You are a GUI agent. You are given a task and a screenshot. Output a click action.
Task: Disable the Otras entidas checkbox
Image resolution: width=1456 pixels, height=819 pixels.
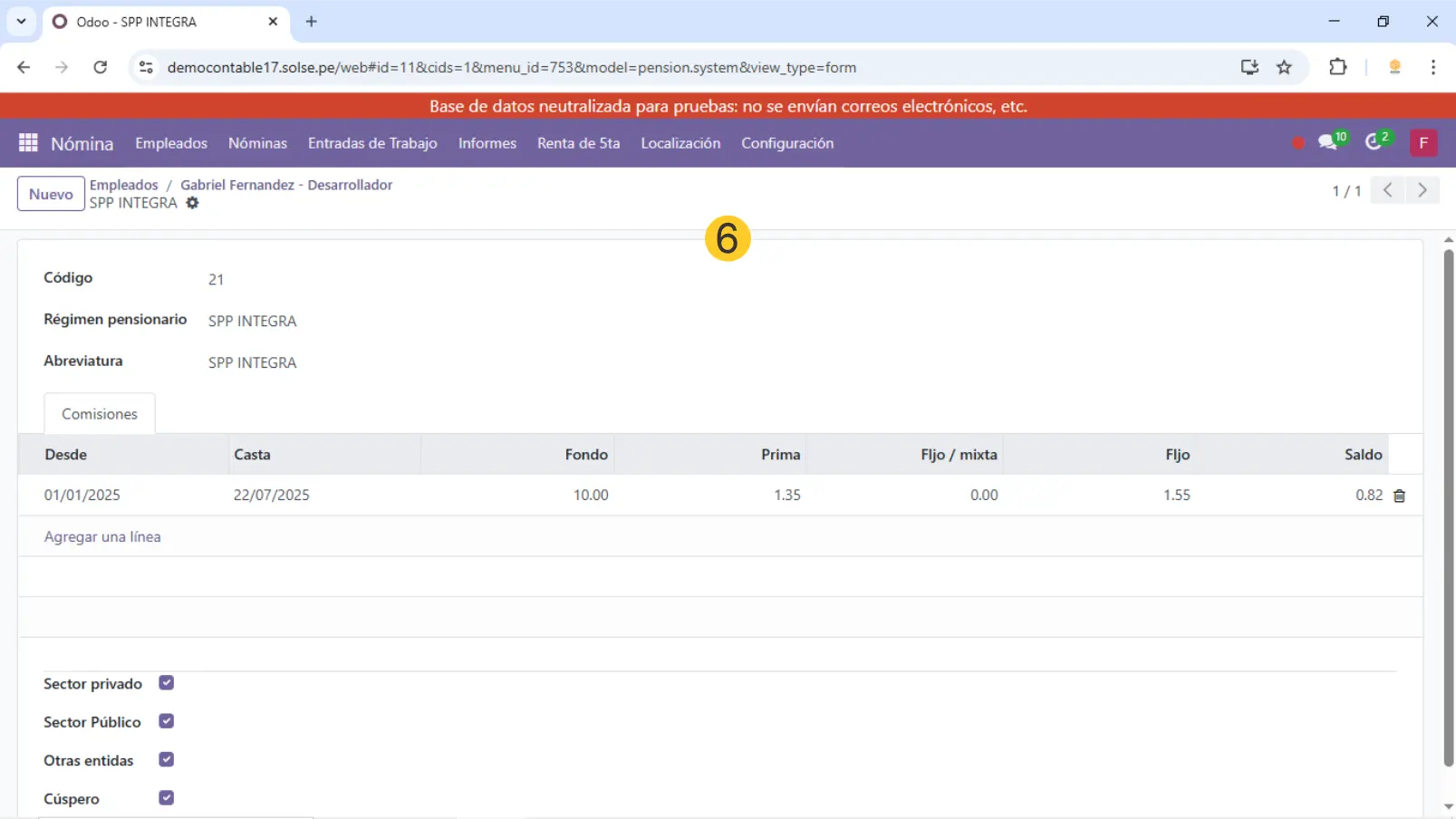(166, 759)
